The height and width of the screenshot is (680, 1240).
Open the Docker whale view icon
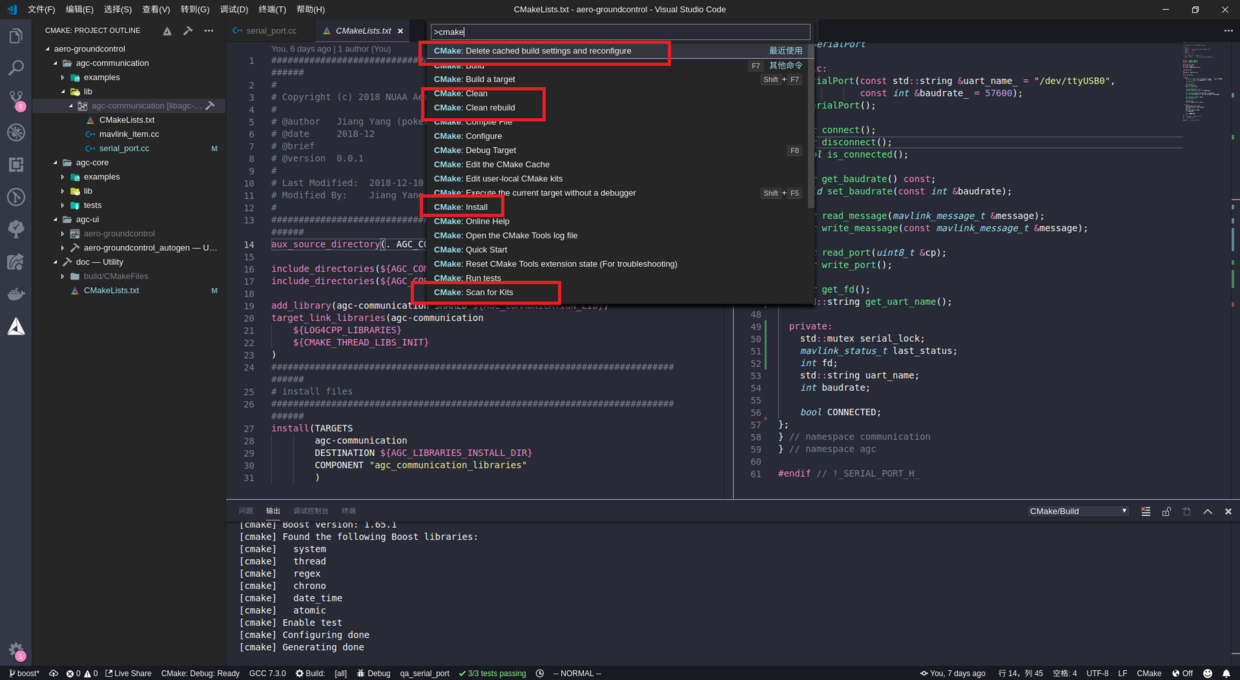point(16,295)
